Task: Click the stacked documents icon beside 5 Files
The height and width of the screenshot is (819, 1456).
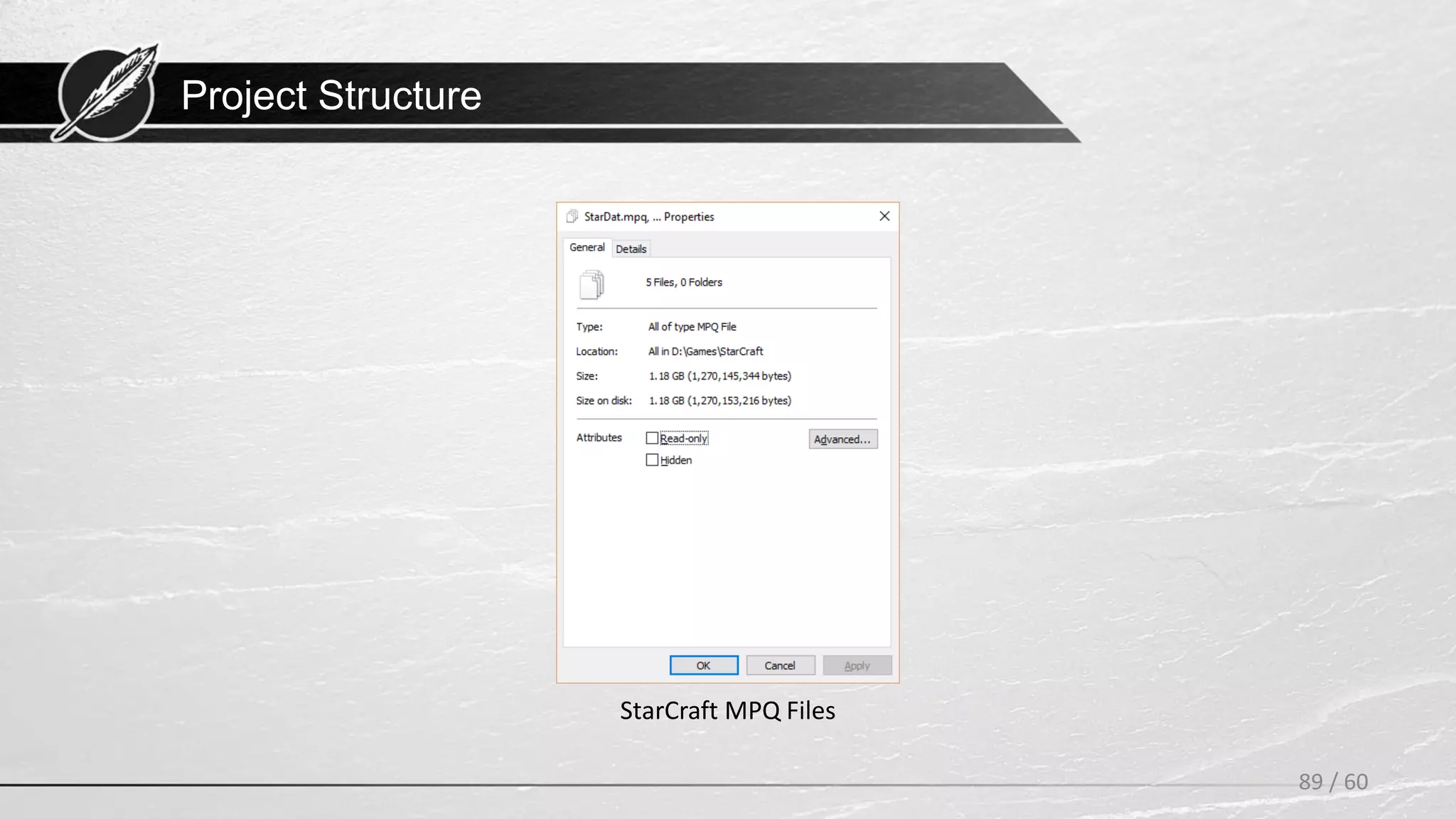Action: (591, 284)
